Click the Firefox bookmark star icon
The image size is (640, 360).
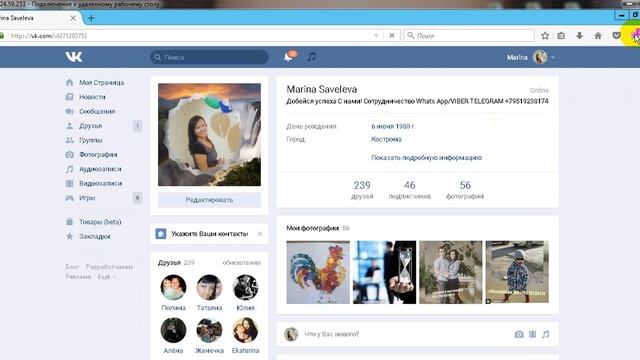coord(545,36)
